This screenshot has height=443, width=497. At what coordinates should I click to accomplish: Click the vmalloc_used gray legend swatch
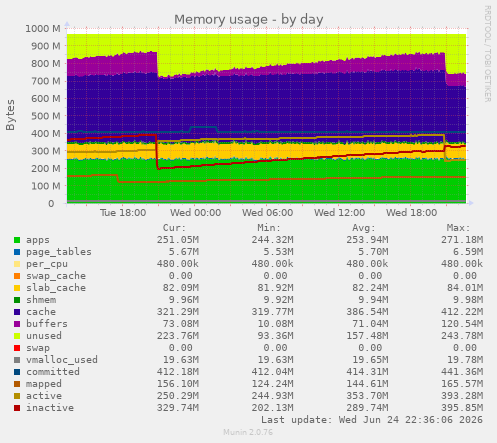pyautogui.click(x=17, y=360)
